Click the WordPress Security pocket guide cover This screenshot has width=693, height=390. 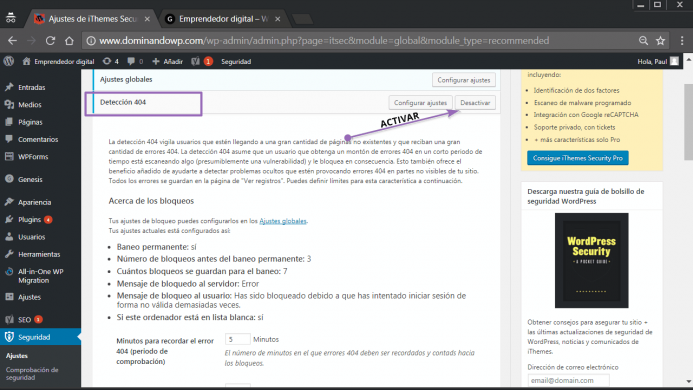[x=591, y=260]
